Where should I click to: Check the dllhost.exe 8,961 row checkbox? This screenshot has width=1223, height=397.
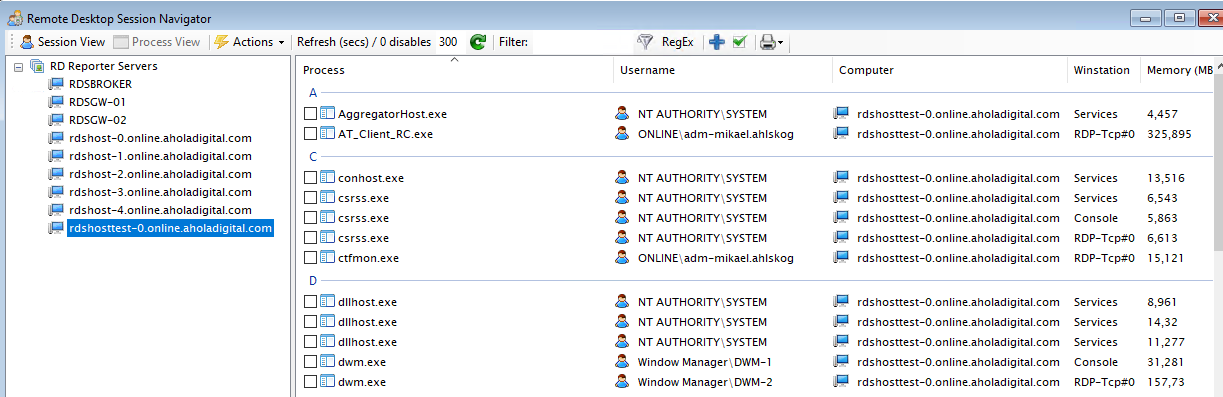coord(310,302)
